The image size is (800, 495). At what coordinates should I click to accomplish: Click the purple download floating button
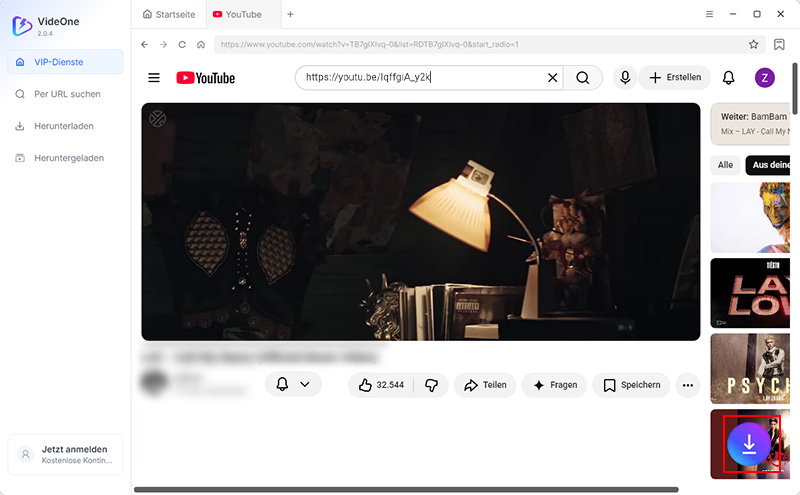pos(748,444)
